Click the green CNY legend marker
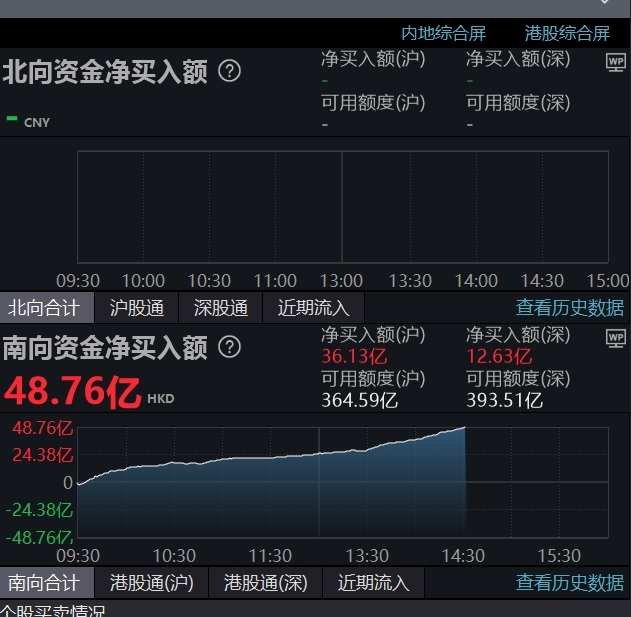 click(x=12, y=118)
